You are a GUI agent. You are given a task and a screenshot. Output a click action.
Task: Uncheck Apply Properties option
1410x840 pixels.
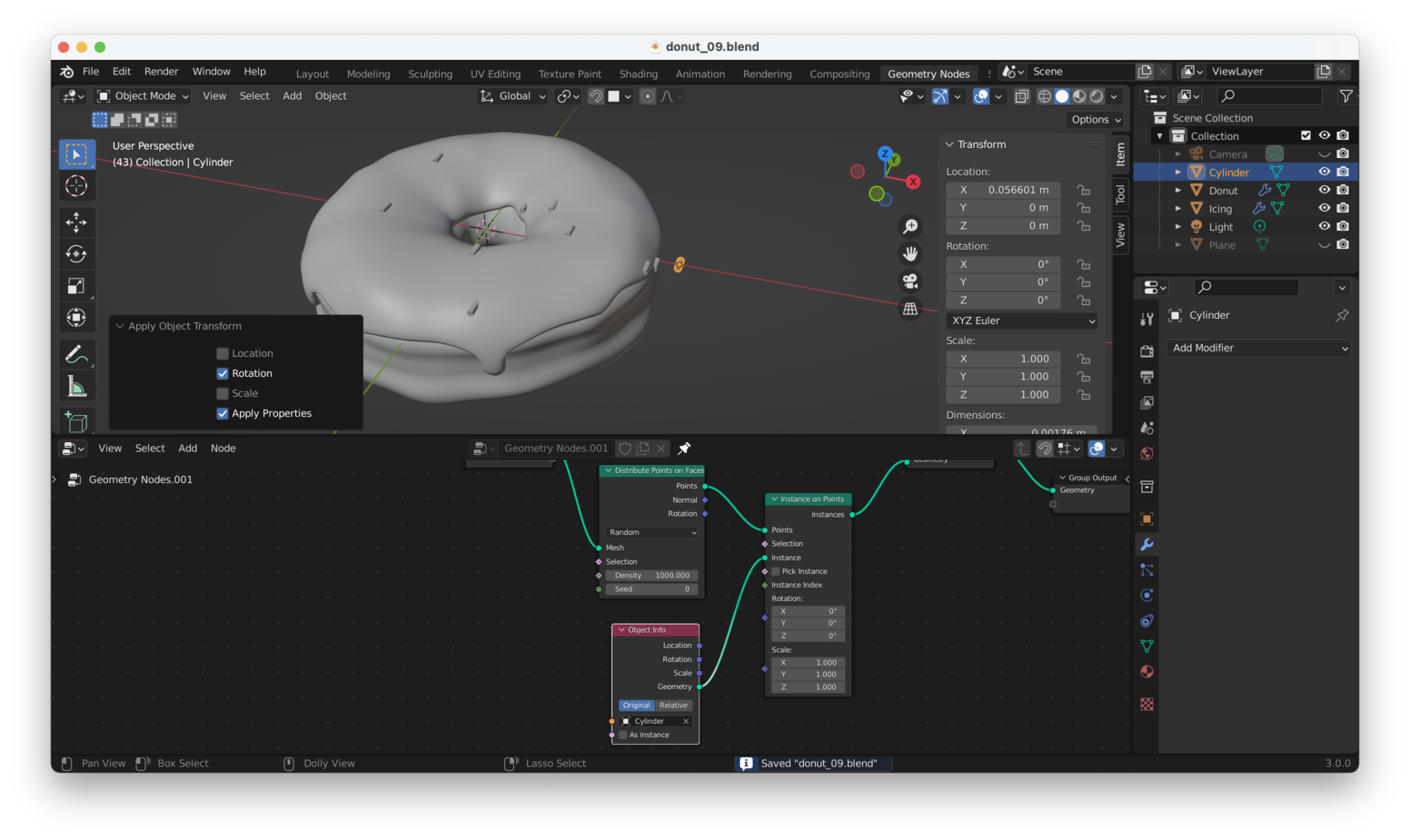coord(223,413)
